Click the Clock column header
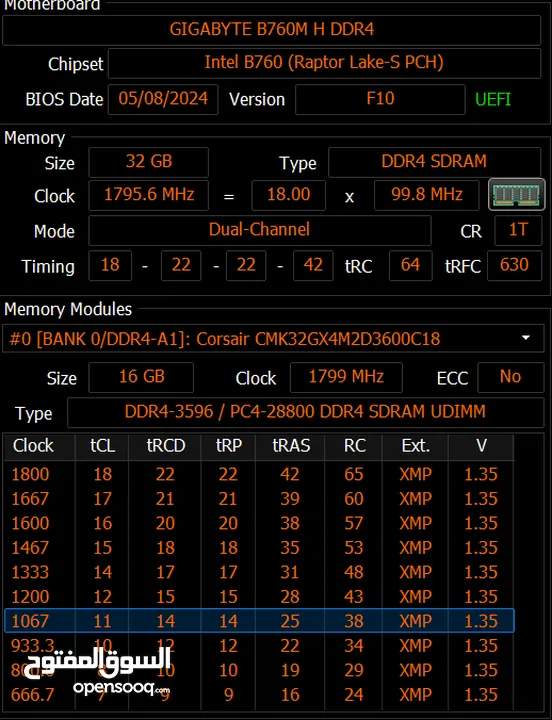 pos(39,446)
